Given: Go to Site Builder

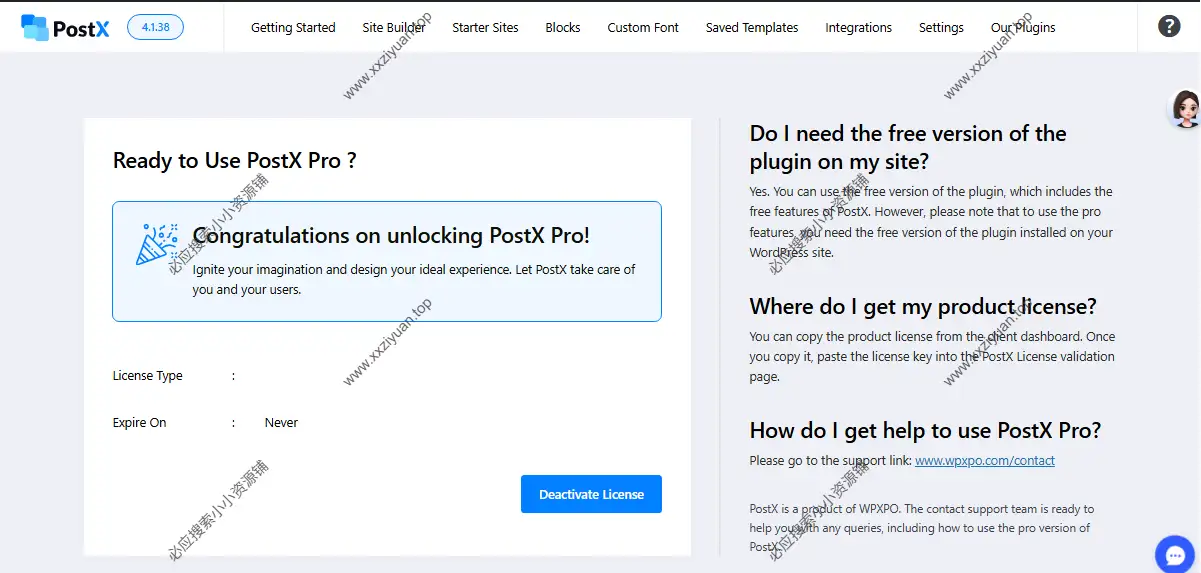Looking at the screenshot, I should point(394,28).
